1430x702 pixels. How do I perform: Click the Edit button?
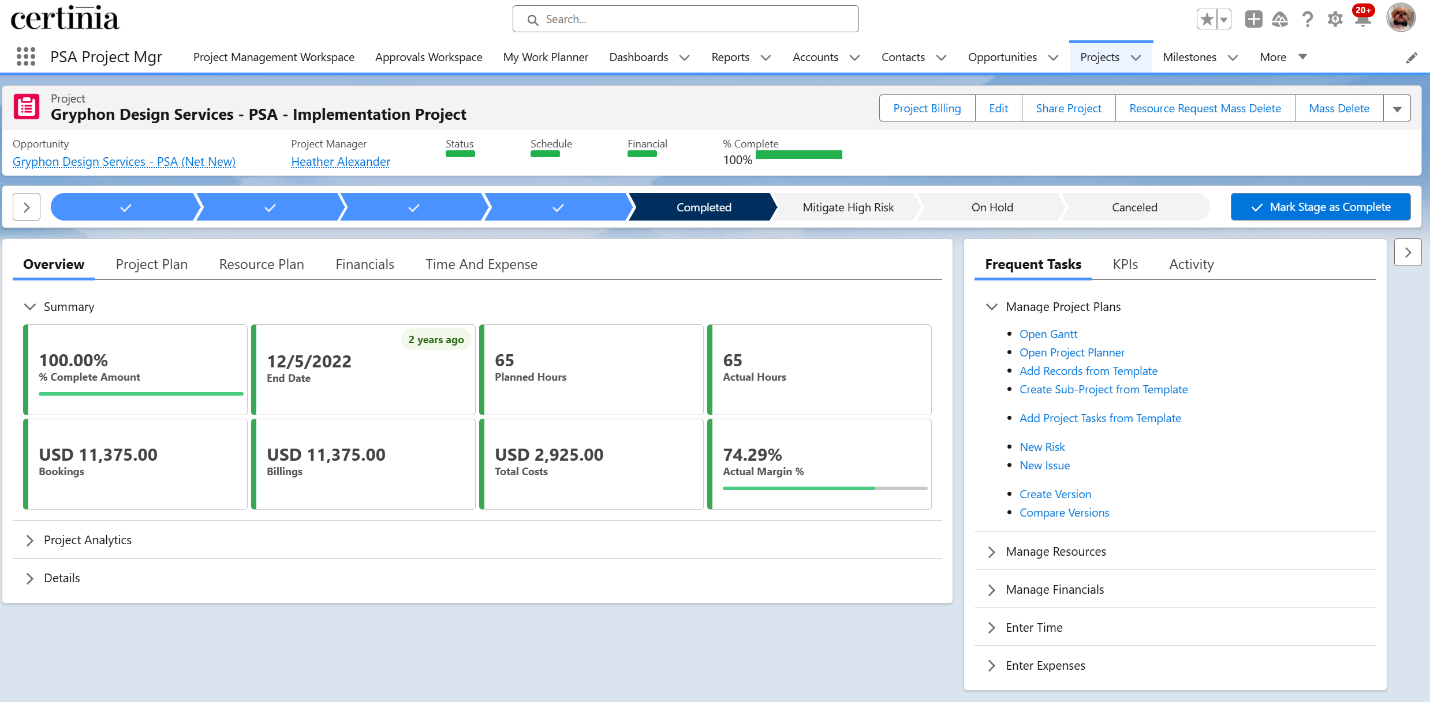[x=999, y=108]
